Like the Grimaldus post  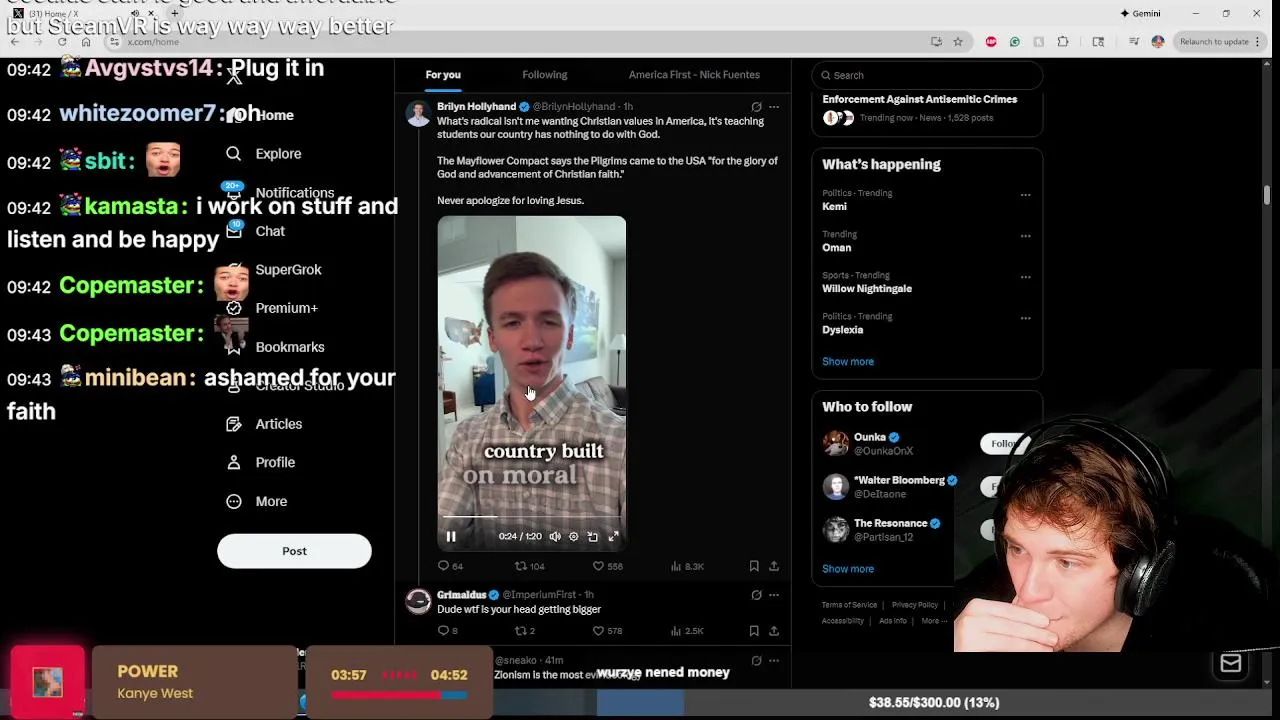pos(607,631)
